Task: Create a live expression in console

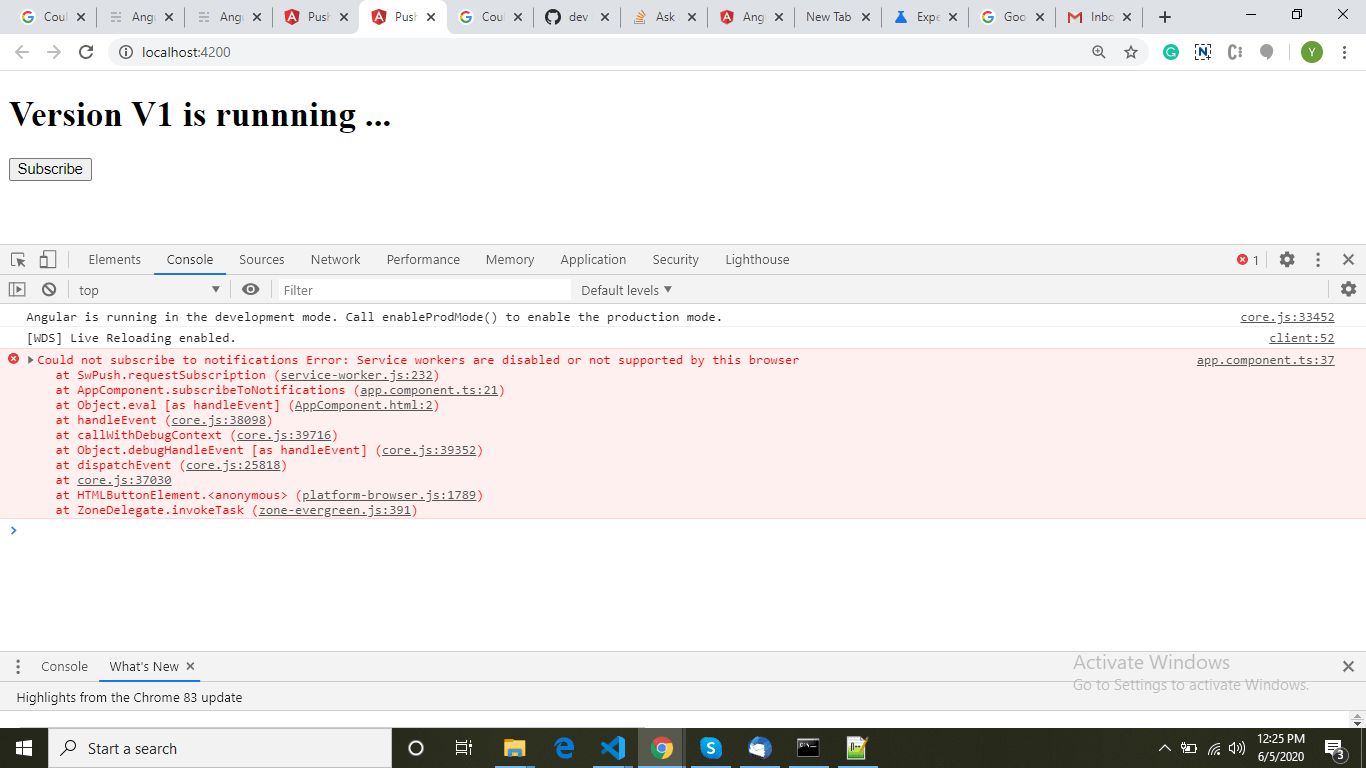Action: pos(251,289)
